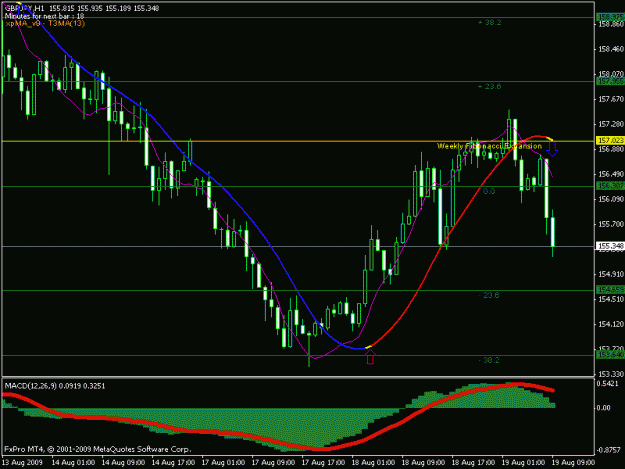The height and width of the screenshot is (469, 625).
Task: Click the '14 Aug 09:00' time axis label
Action: click(123, 463)
